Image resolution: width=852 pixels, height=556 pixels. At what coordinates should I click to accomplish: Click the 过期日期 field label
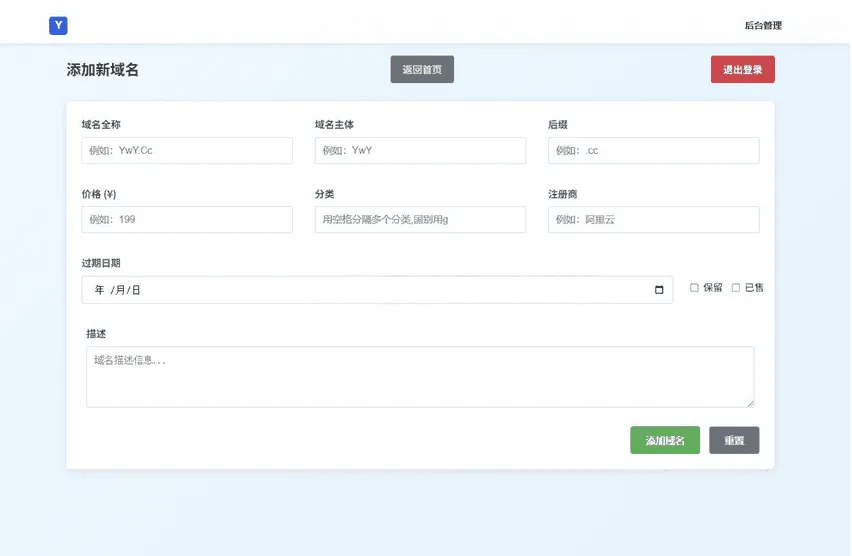click(x=101, y=263)
